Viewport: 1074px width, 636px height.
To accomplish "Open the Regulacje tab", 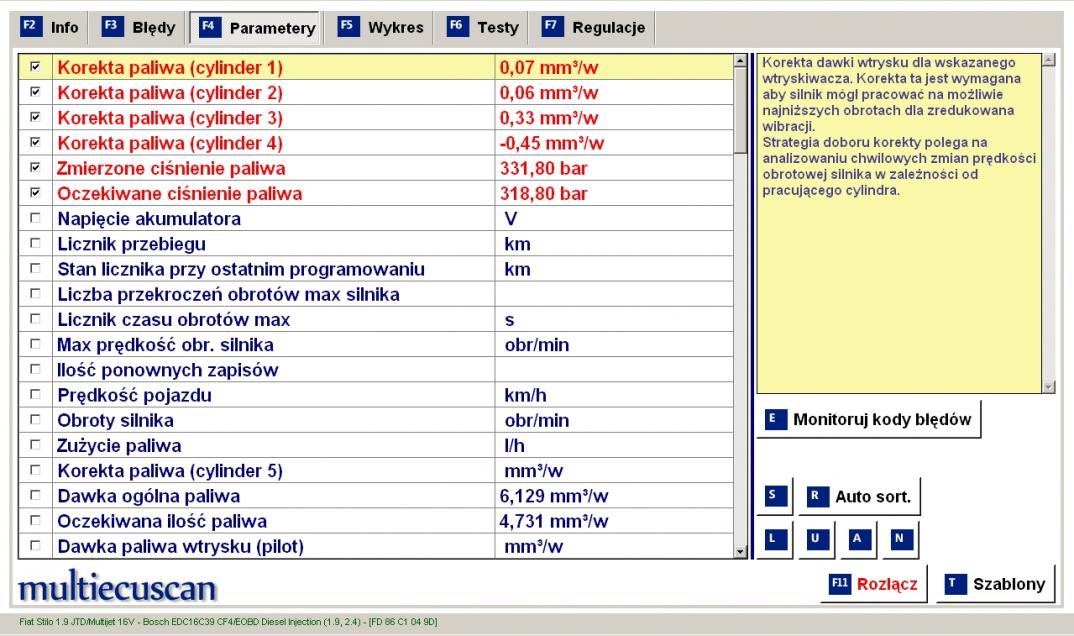I will (595, 27).
